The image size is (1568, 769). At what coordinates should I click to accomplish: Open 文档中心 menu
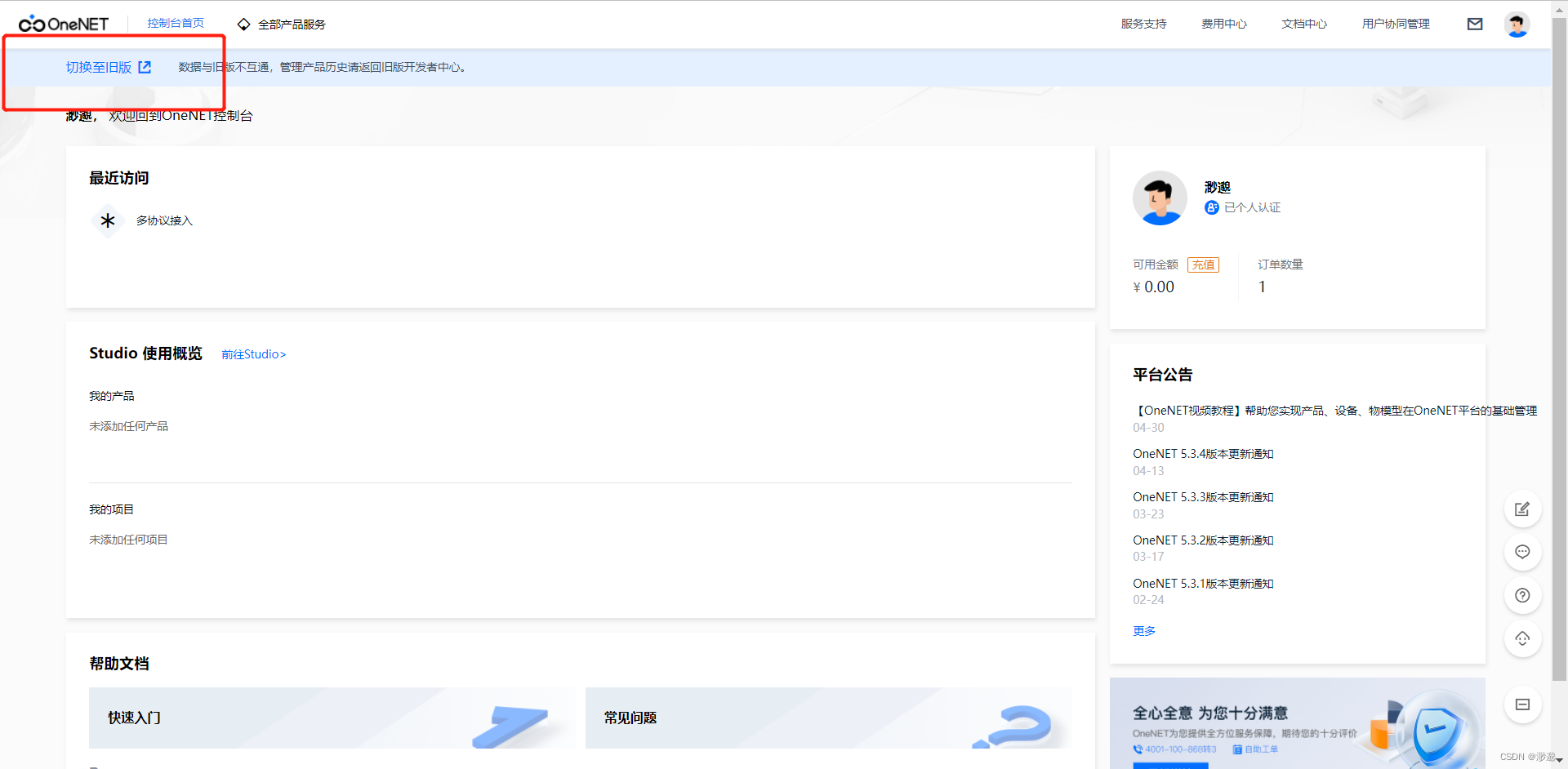(1304, 24)
